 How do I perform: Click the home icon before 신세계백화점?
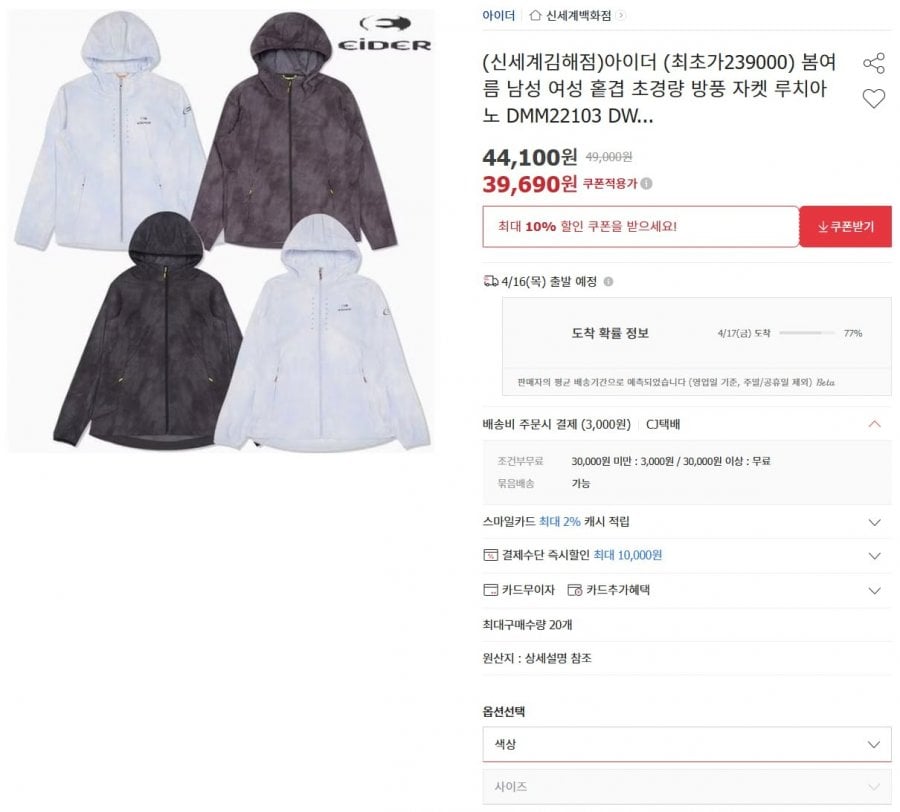535,15
